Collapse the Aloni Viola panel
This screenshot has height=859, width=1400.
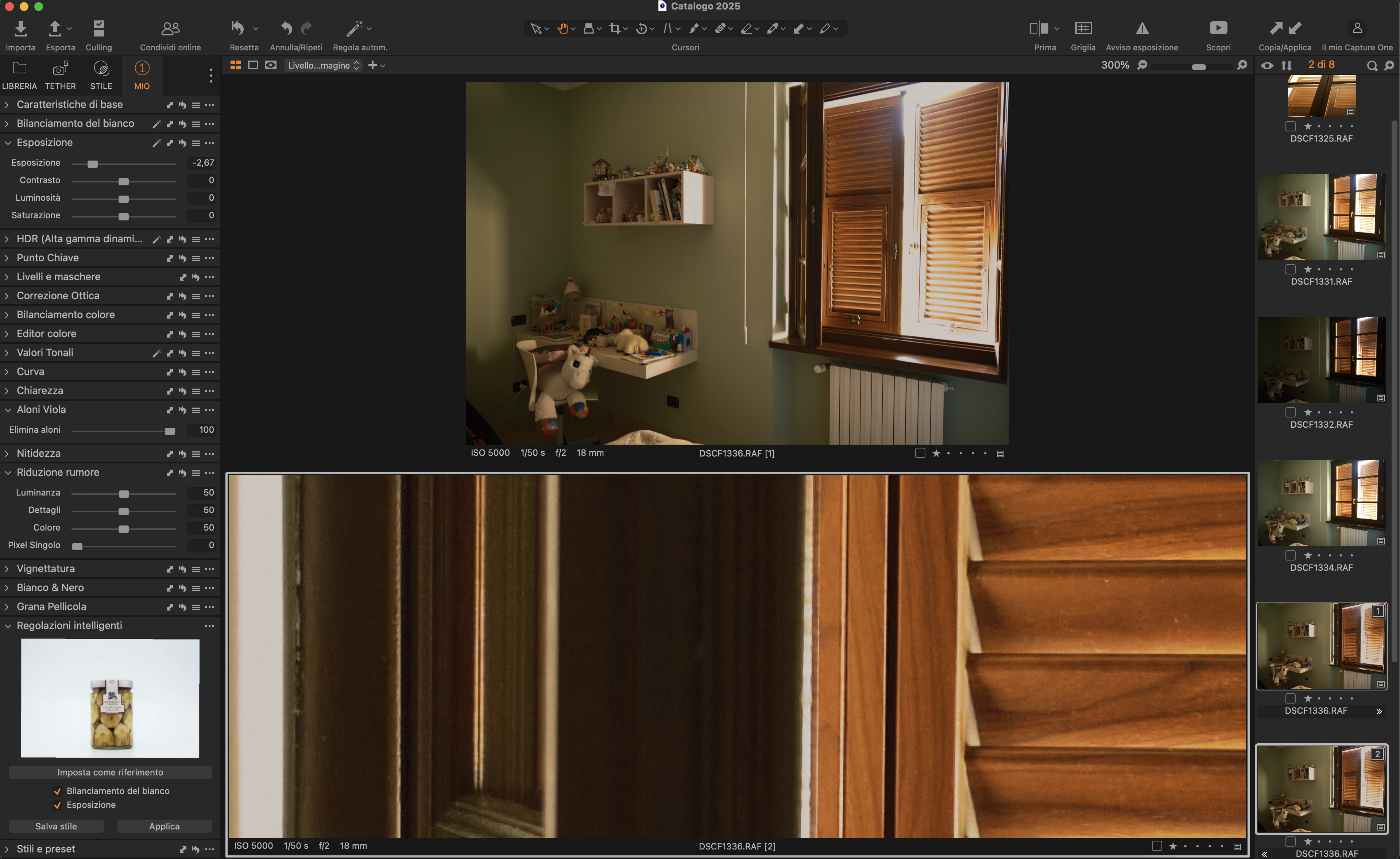tap(7, 410)
